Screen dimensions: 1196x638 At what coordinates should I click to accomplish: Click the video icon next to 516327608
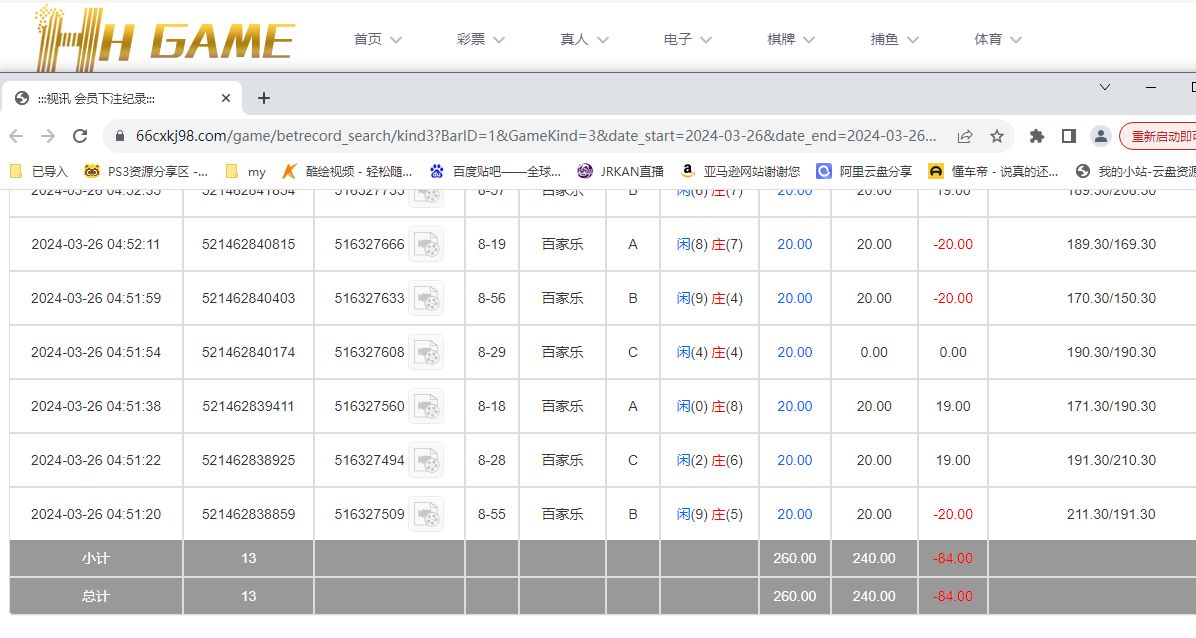click(x=426, y=352)
